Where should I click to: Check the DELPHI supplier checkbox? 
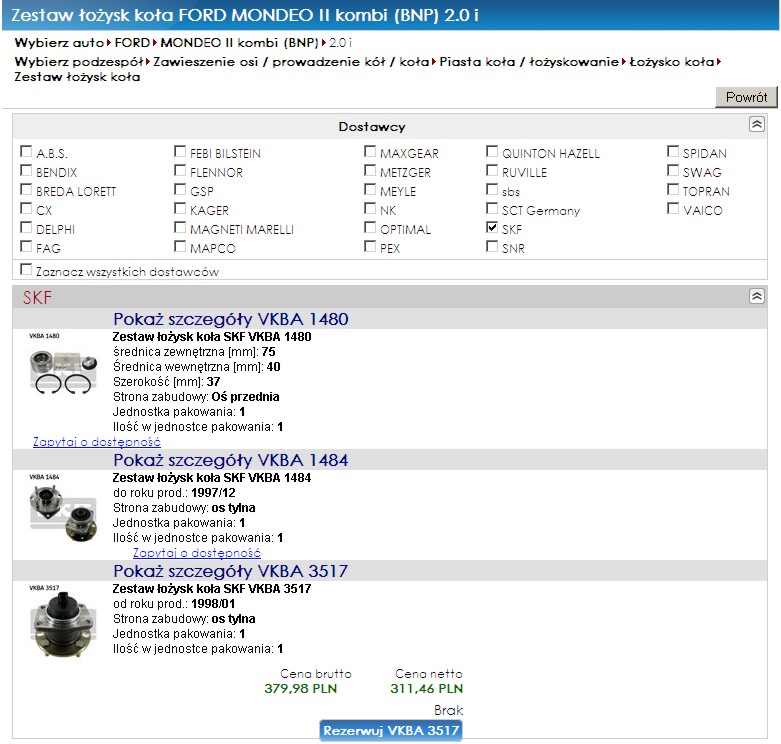point(26,227)
